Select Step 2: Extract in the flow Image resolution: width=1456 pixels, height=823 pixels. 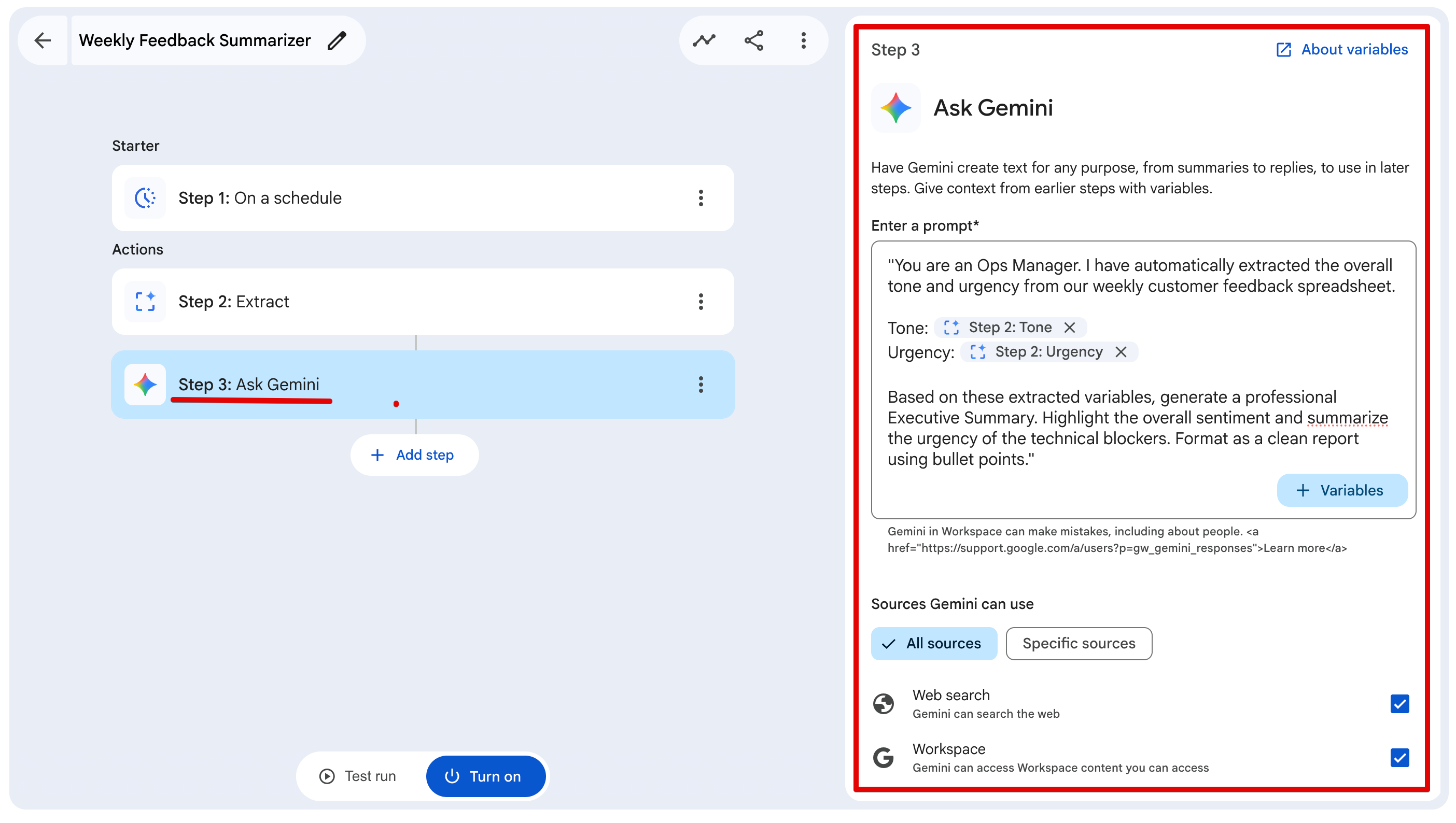423,301
